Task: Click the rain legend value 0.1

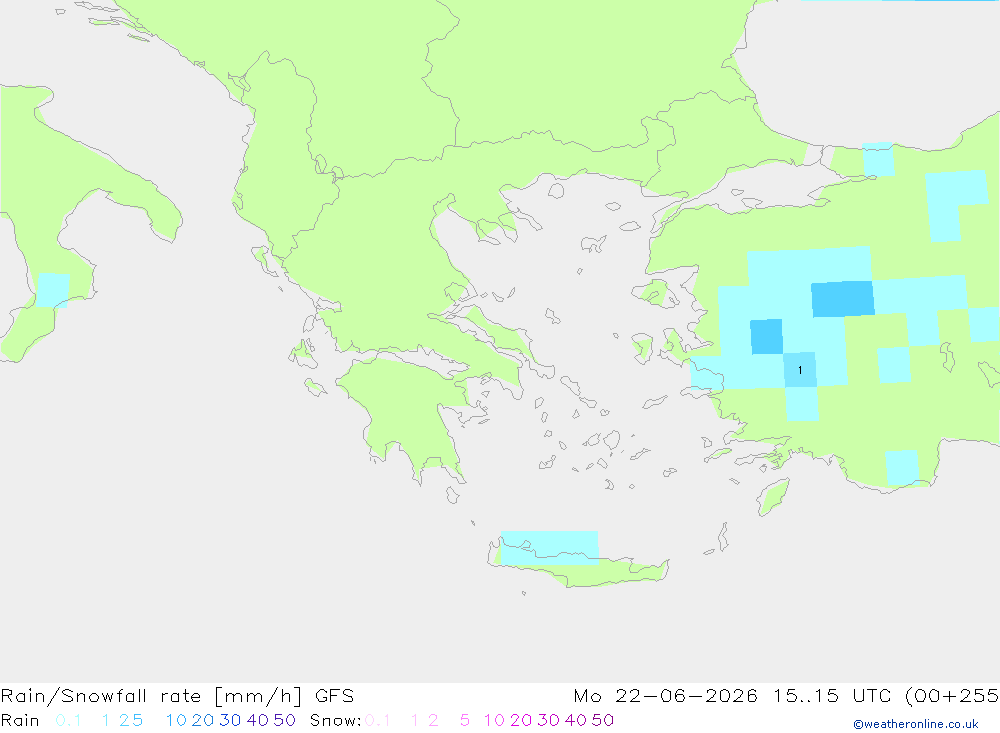Action: [68, 720]
